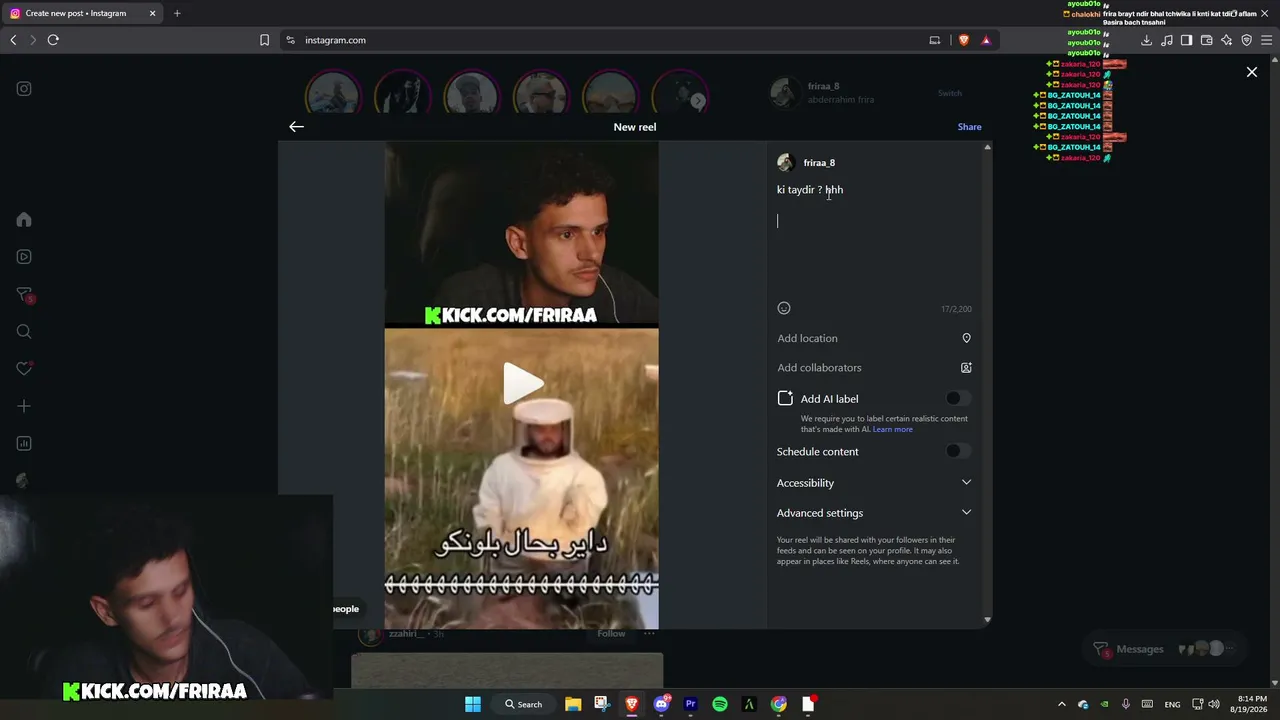Click the Instagram logo in sidebar
The height and width of the screenshot is (720, 1280).
point(24,89)
